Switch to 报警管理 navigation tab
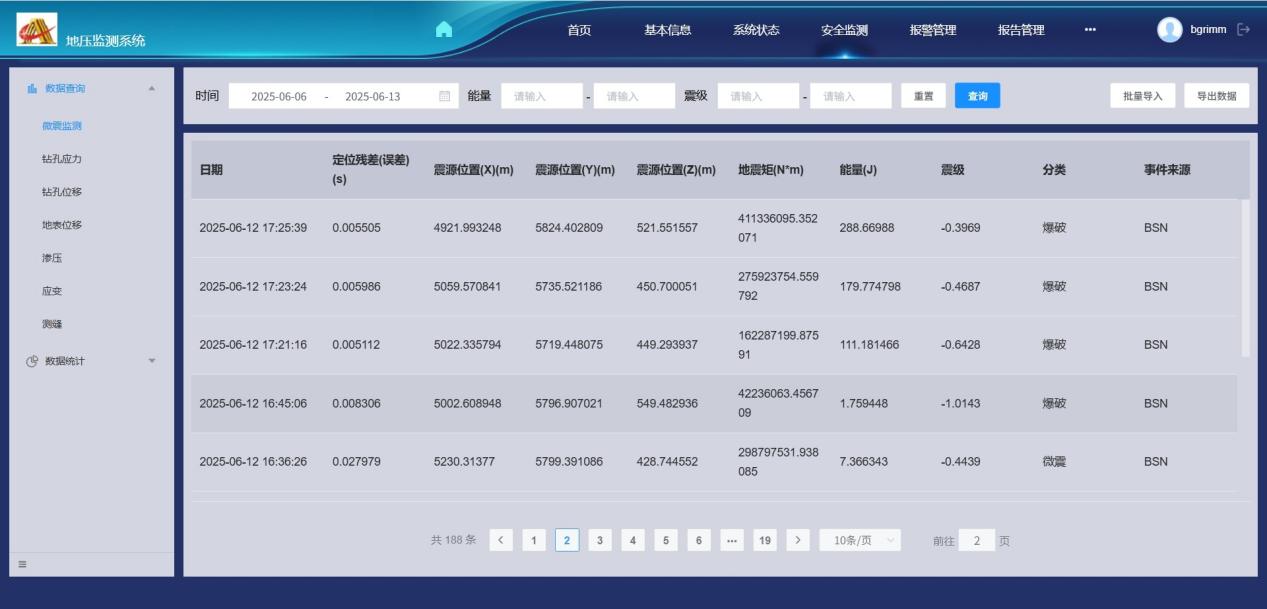 click(x=932, y=30)
